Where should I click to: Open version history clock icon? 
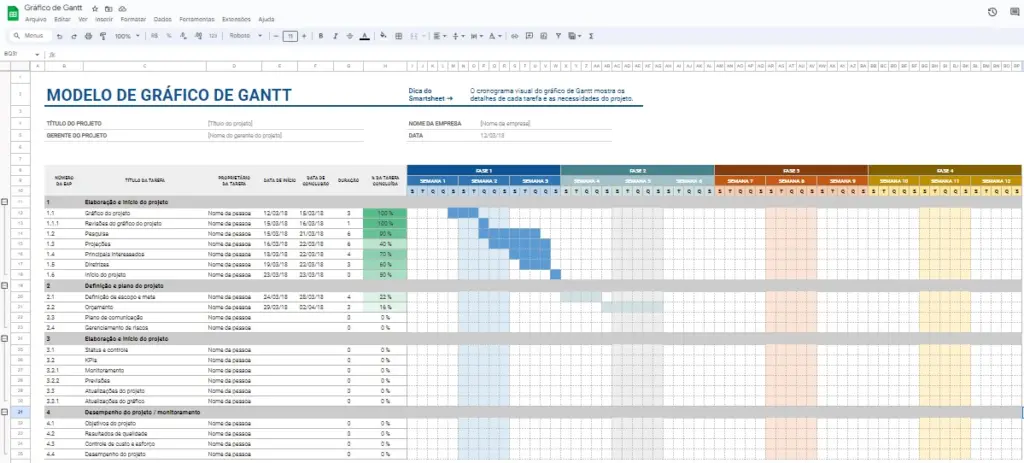tap(991, 12)
